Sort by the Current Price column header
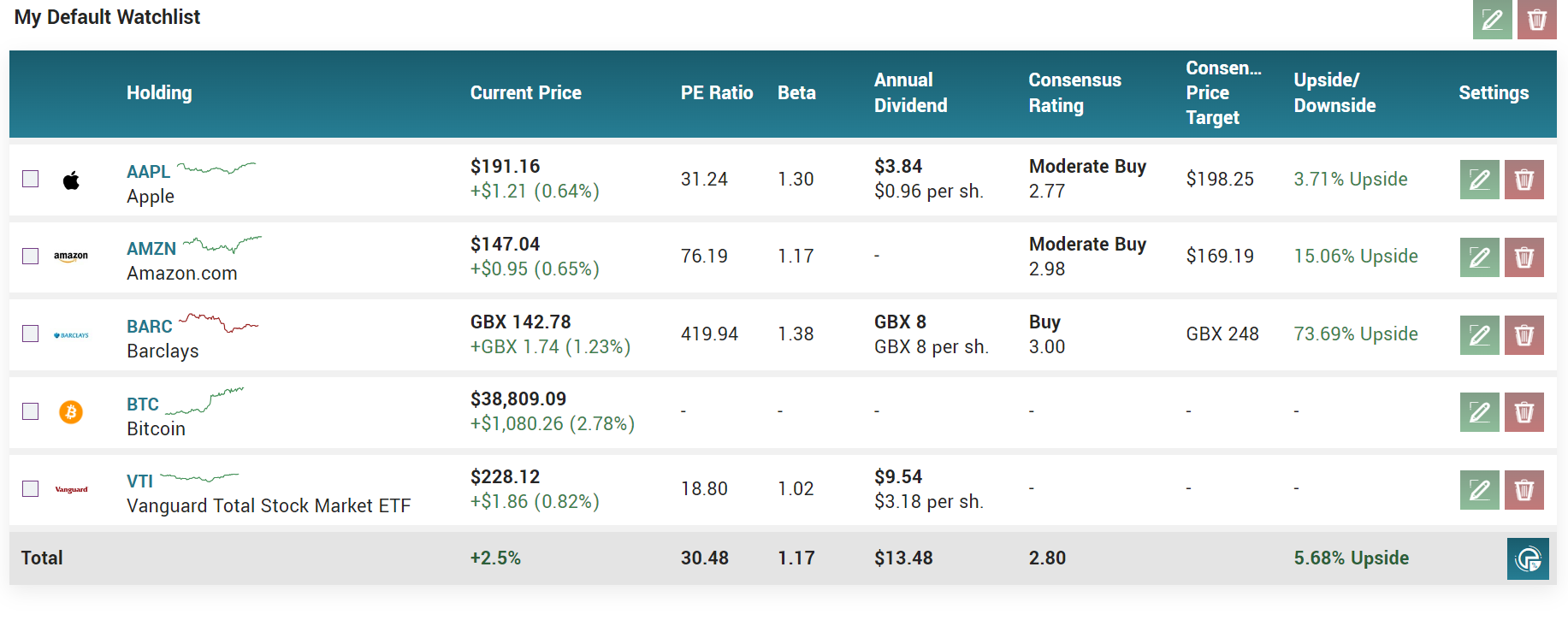This screenshot has height=626, width=1568. point(525,93)
